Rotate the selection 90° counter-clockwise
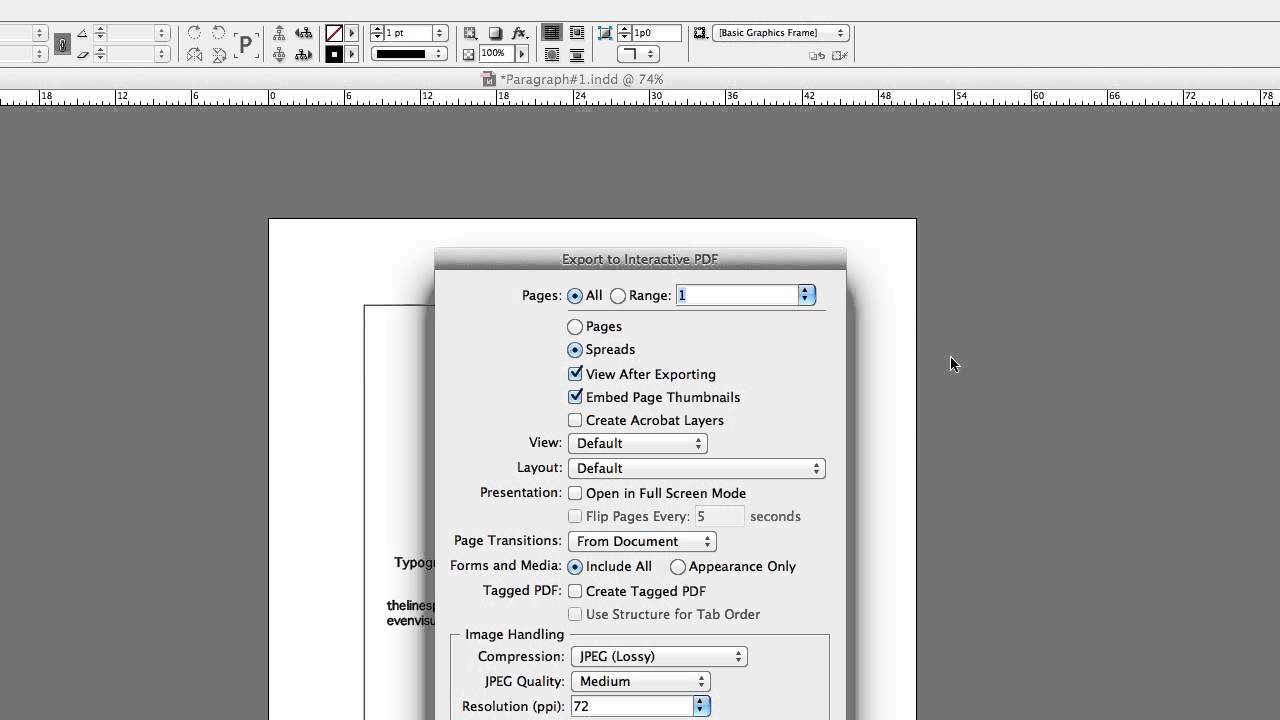1280x720 pixels. (x=218, y=33)
